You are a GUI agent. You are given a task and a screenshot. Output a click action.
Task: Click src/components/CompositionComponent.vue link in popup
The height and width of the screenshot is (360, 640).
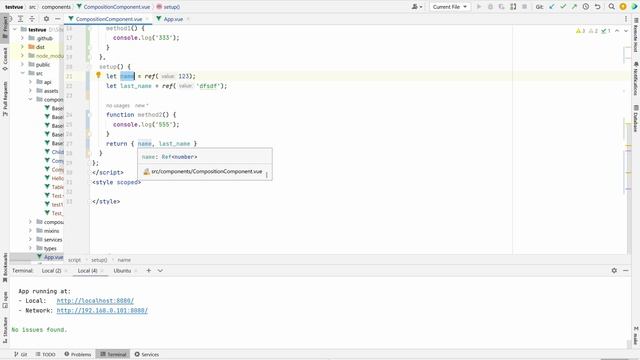(207, 171)
